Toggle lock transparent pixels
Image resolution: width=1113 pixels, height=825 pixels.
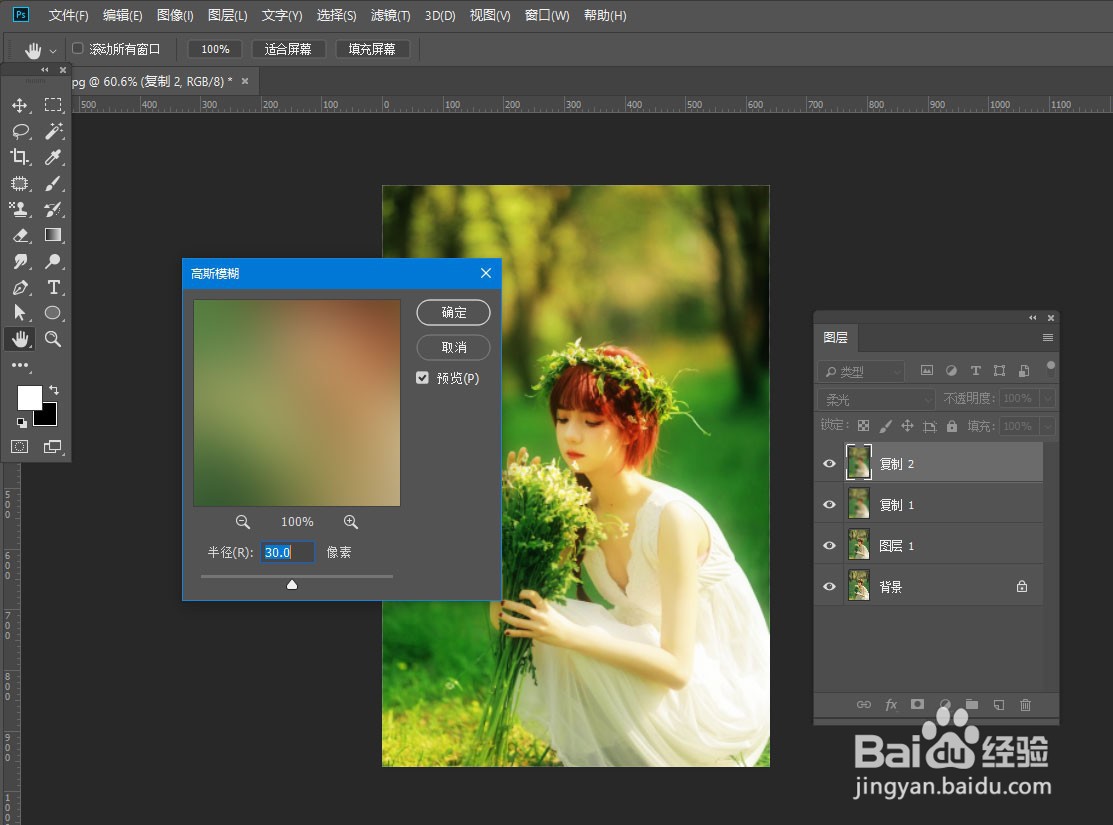tap(863, 426)
